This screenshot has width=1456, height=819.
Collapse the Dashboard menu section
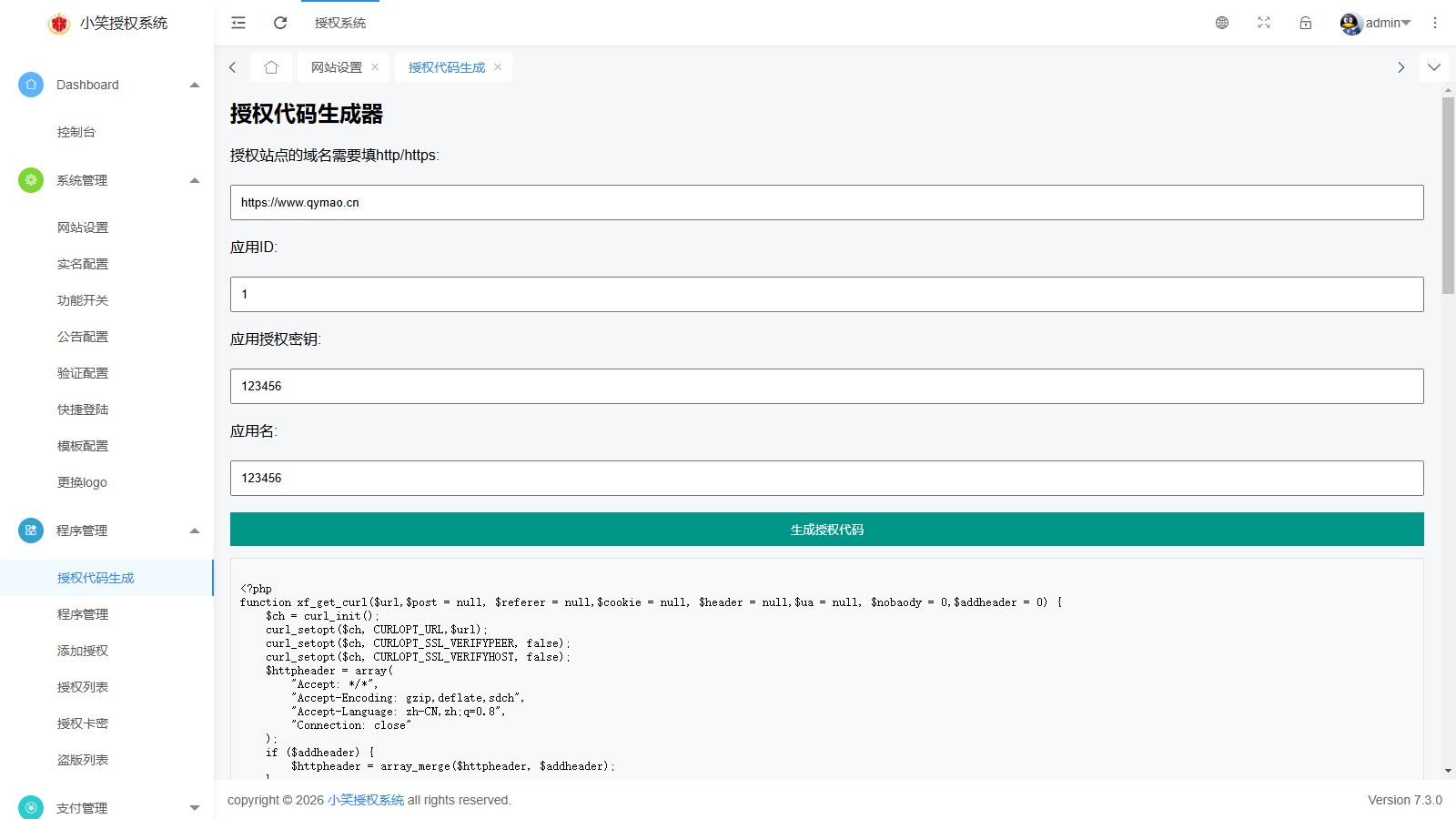[x=194, y=84]
